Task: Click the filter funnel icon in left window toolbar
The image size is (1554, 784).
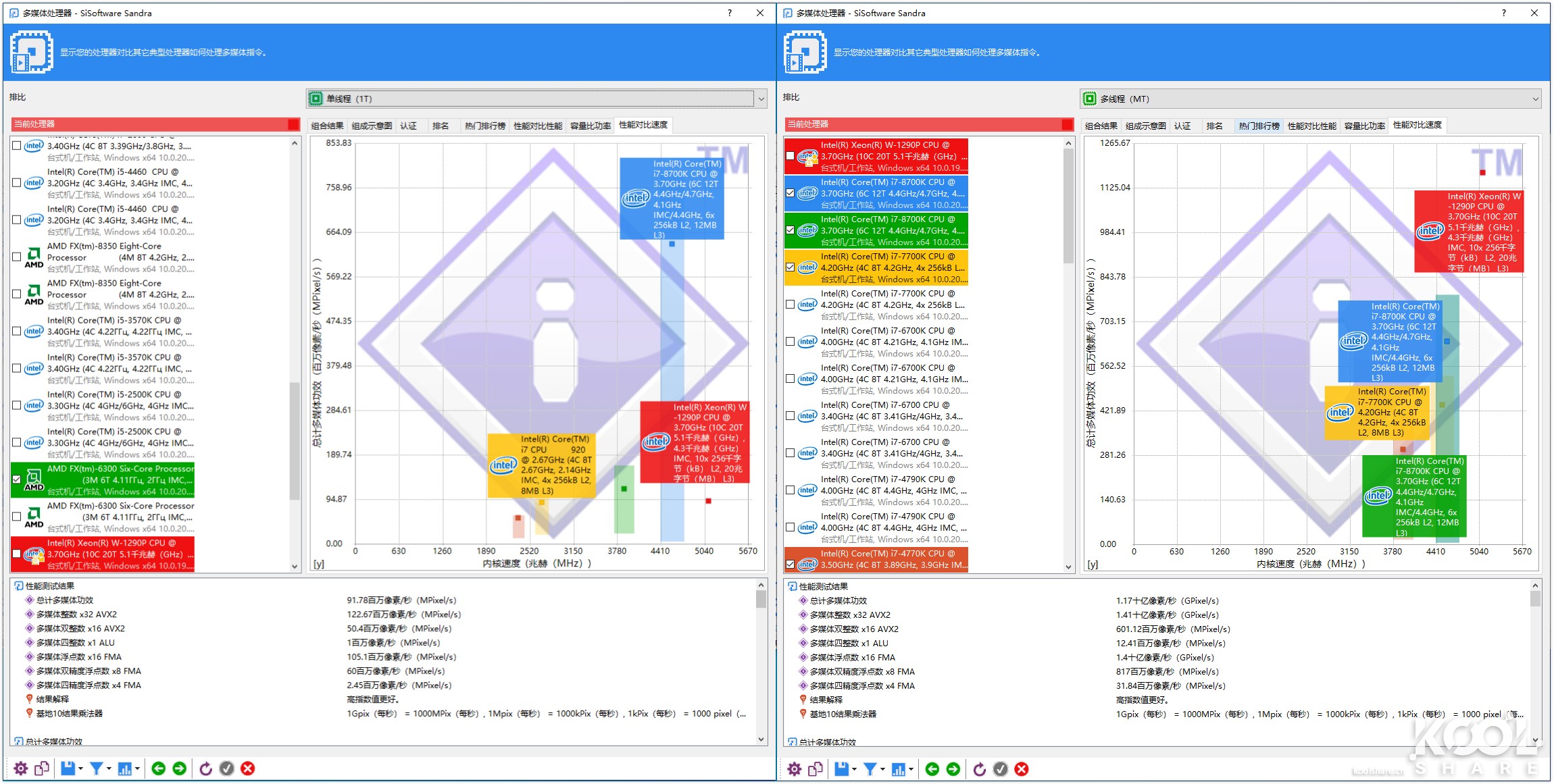Action: [x=97, y=768]
